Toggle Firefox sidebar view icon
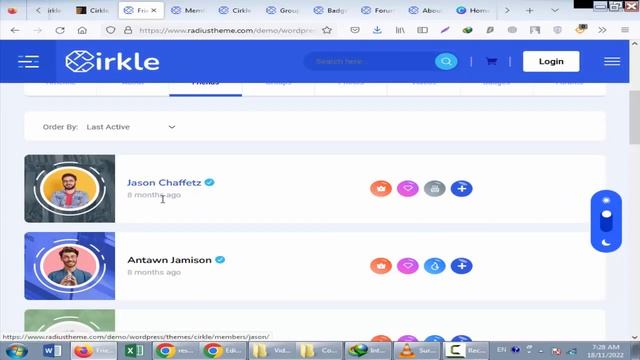This screenshot has height=360, width=640. point(422,30)
